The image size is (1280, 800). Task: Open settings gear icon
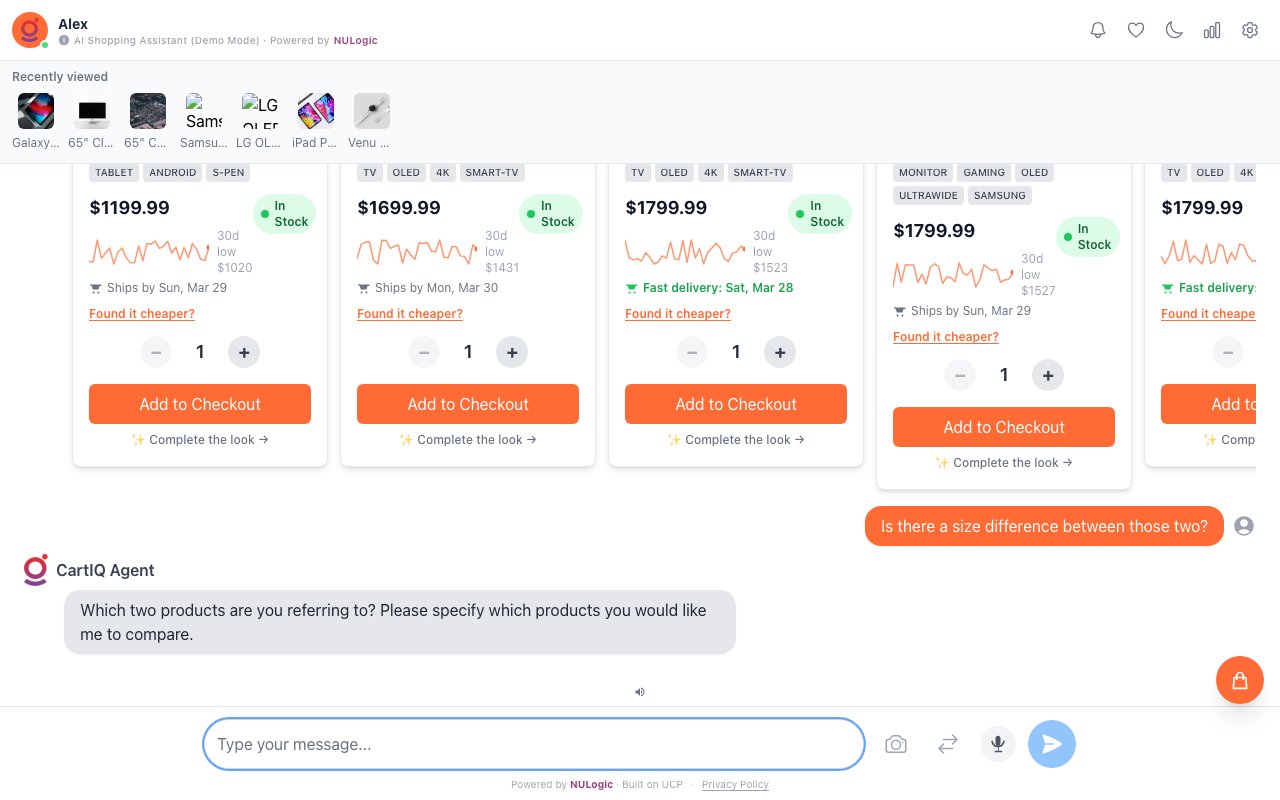tap(1250, 30)
